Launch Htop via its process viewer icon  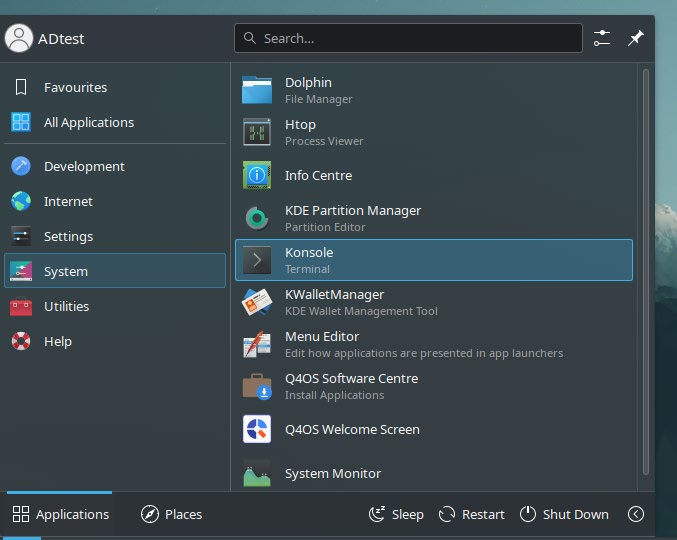pos(257,132)
